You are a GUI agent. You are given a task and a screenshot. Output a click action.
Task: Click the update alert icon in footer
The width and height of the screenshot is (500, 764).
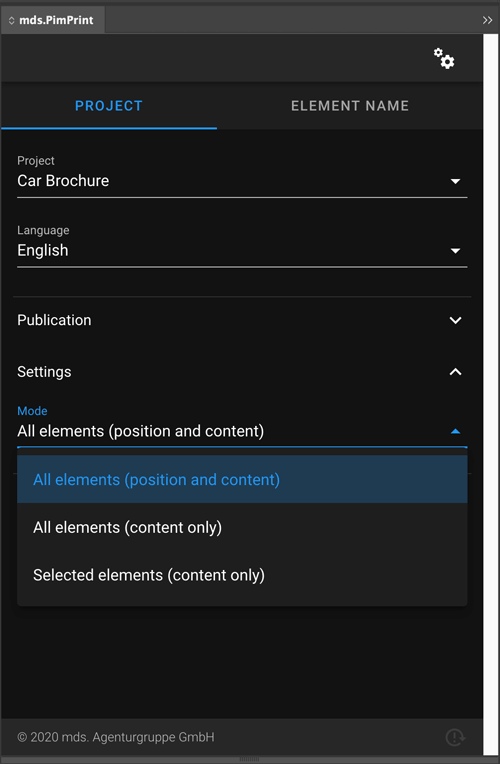point(455,737)
